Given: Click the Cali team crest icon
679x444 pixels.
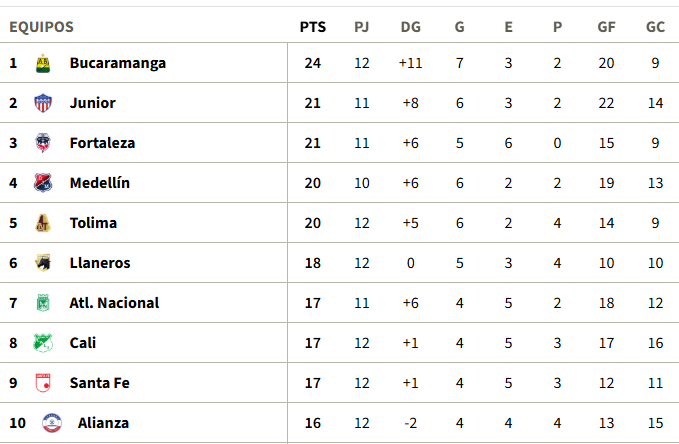Looking at the screenshot, I should tap(43, 343).
